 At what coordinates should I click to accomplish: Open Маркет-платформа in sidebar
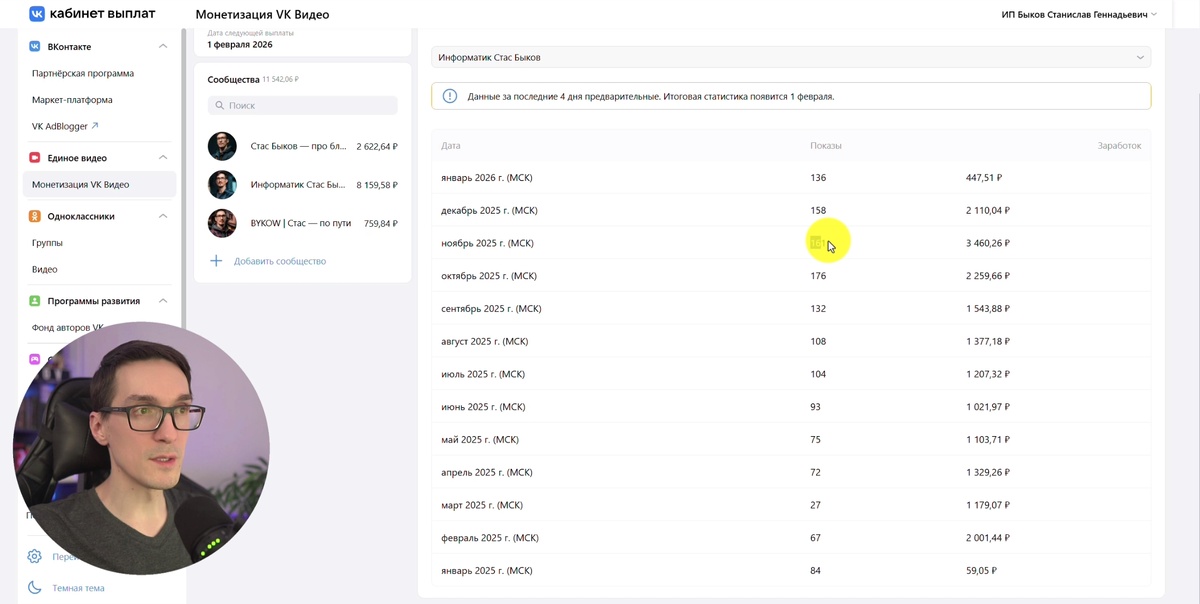(x=72, y=100)
